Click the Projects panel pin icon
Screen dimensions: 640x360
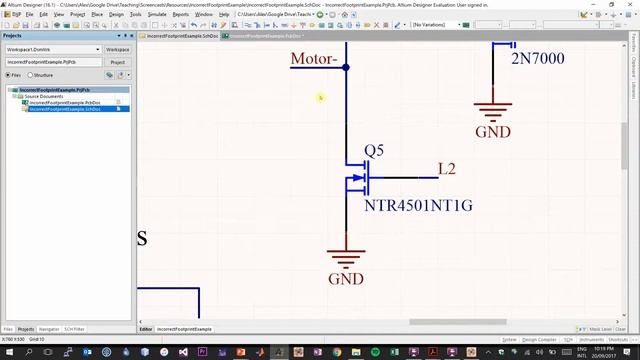pos(125,36)
